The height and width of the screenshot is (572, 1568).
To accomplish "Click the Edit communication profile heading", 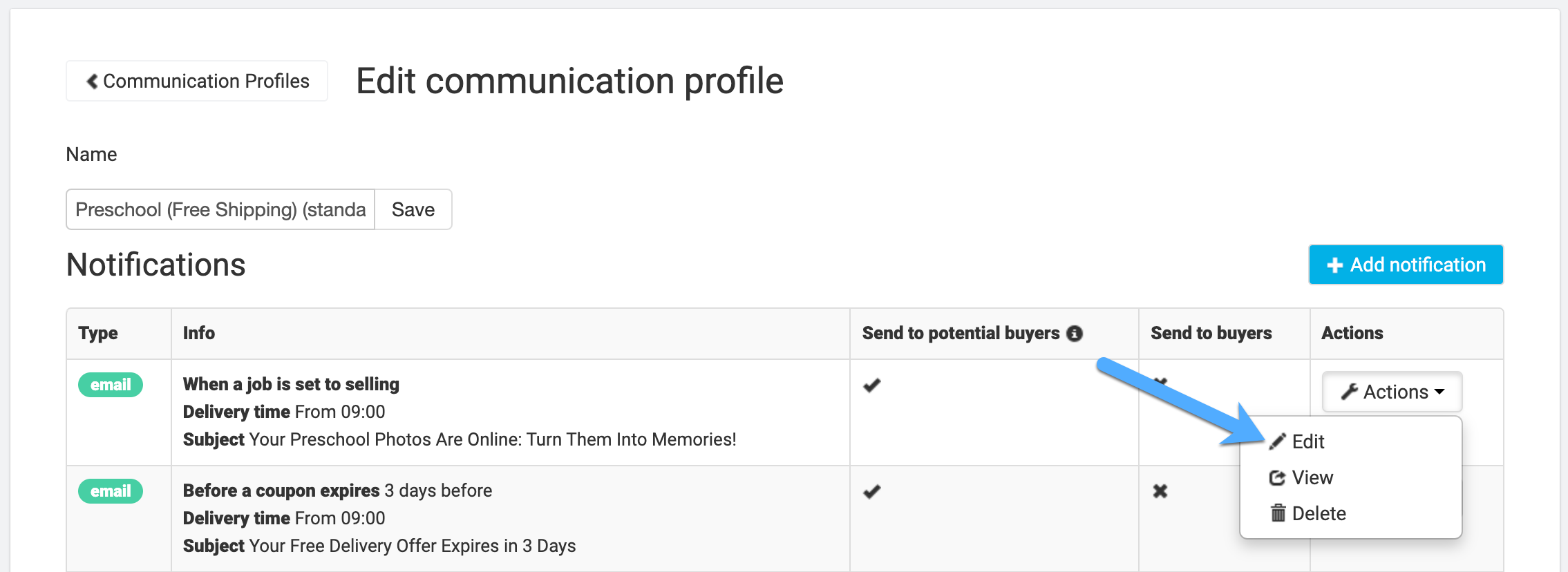I will pyautogui.click(x=569, y=82).
